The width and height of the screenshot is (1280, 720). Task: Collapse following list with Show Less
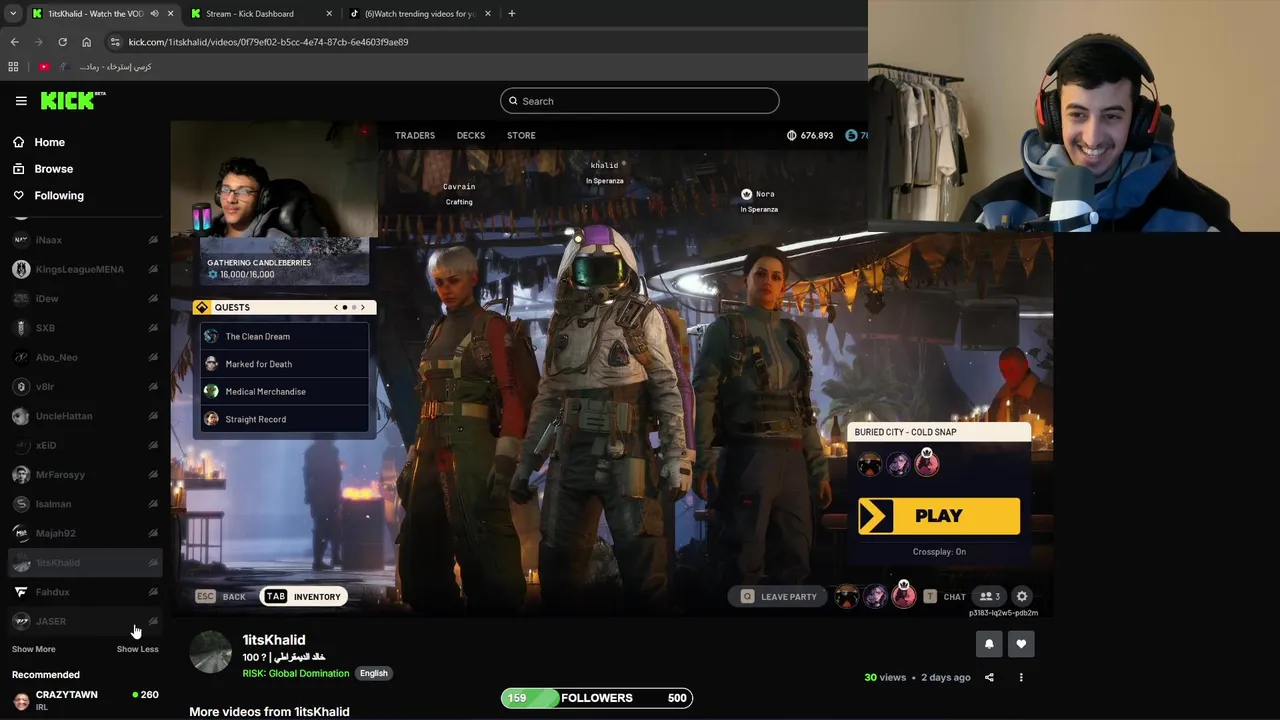(137, 649)
